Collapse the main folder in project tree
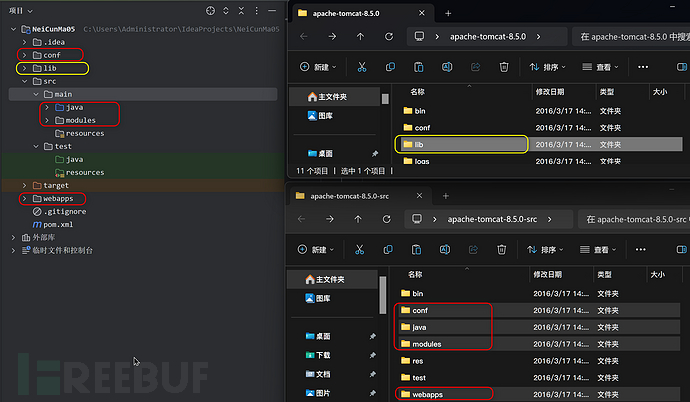Image resolution: width=690 pixels, height=402 pixels. (35, 94)
